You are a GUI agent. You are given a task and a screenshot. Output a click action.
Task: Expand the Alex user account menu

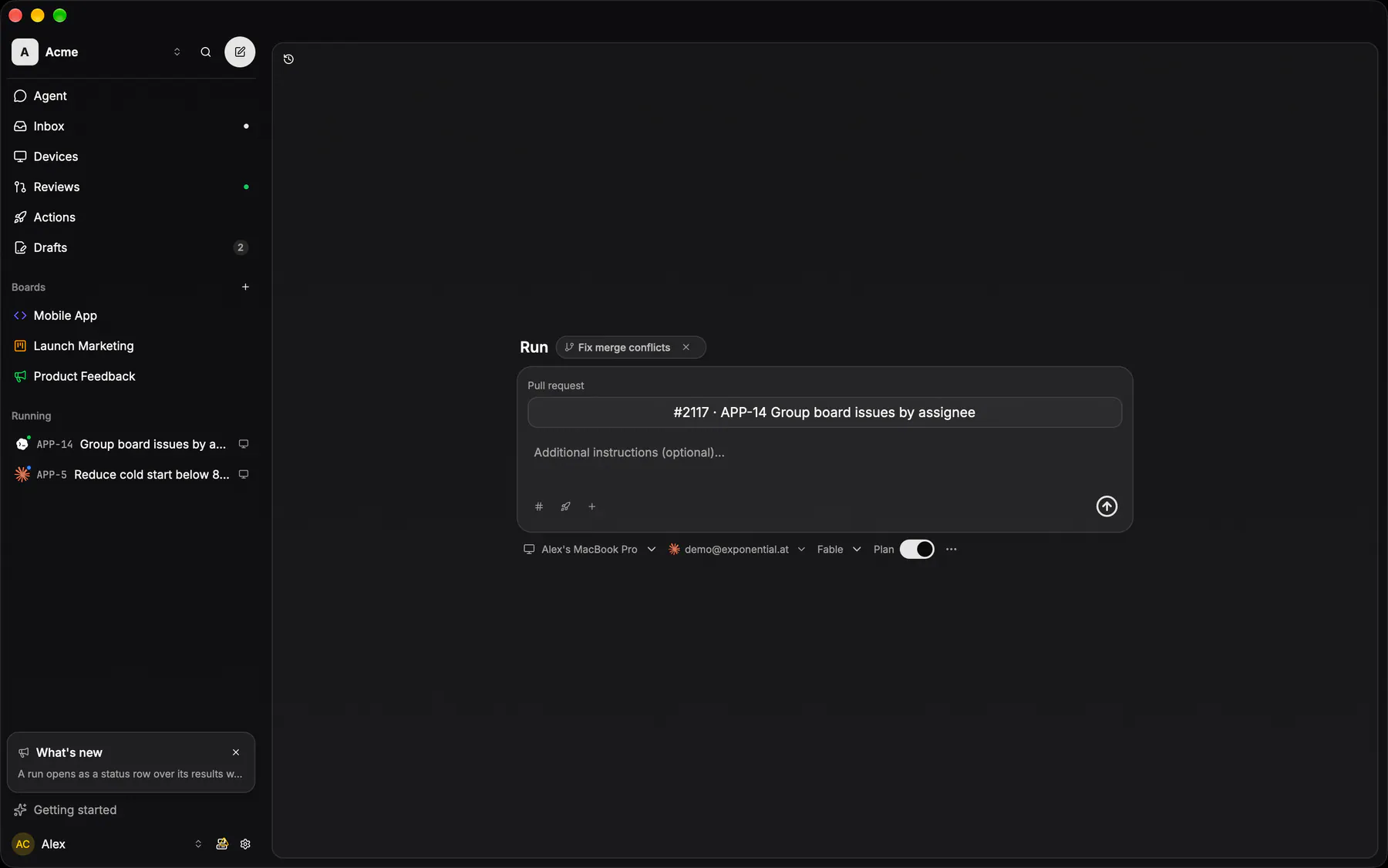click(x=198, y=844)
